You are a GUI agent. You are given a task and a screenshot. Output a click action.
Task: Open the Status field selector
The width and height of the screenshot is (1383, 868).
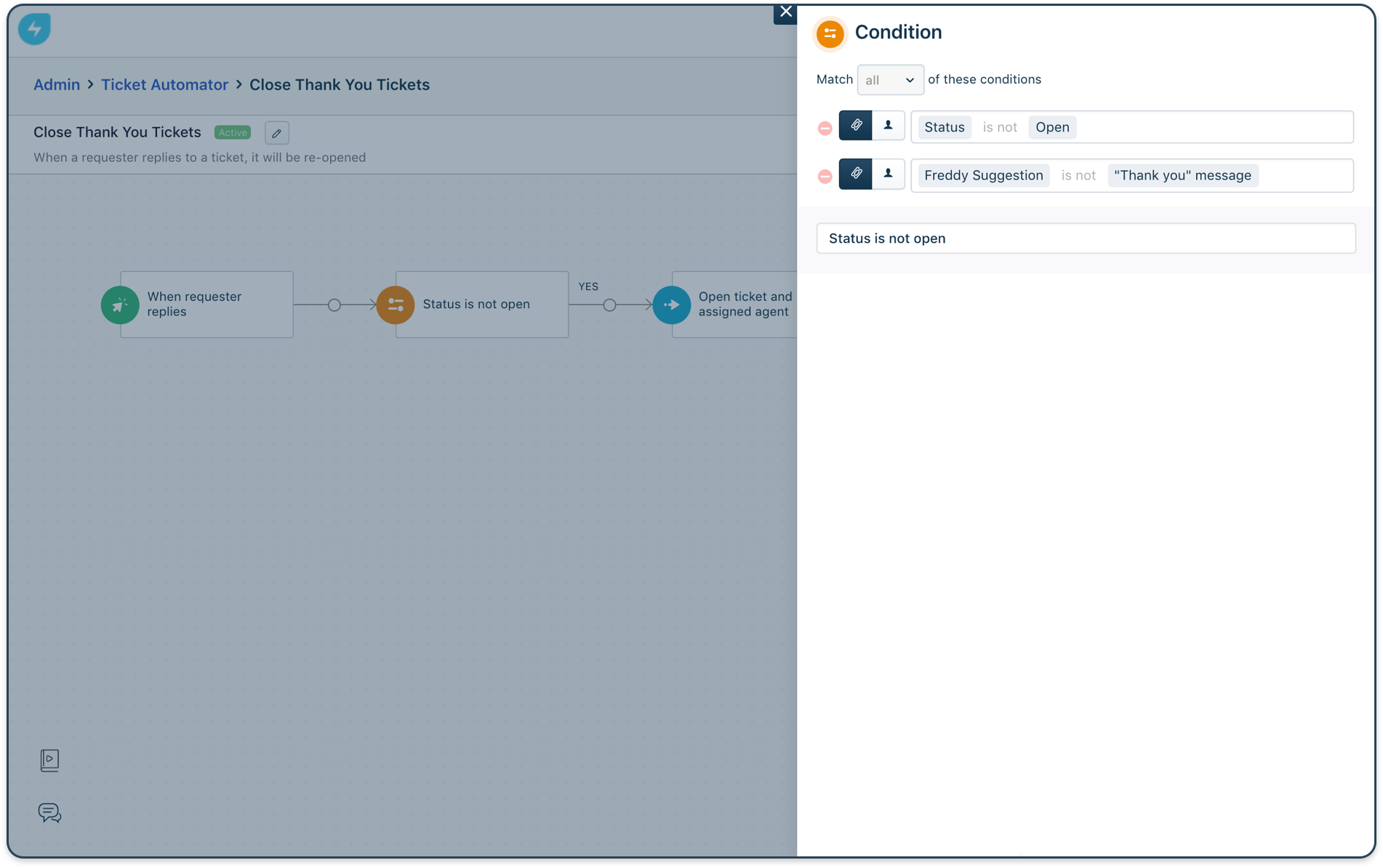pos(944,127)
